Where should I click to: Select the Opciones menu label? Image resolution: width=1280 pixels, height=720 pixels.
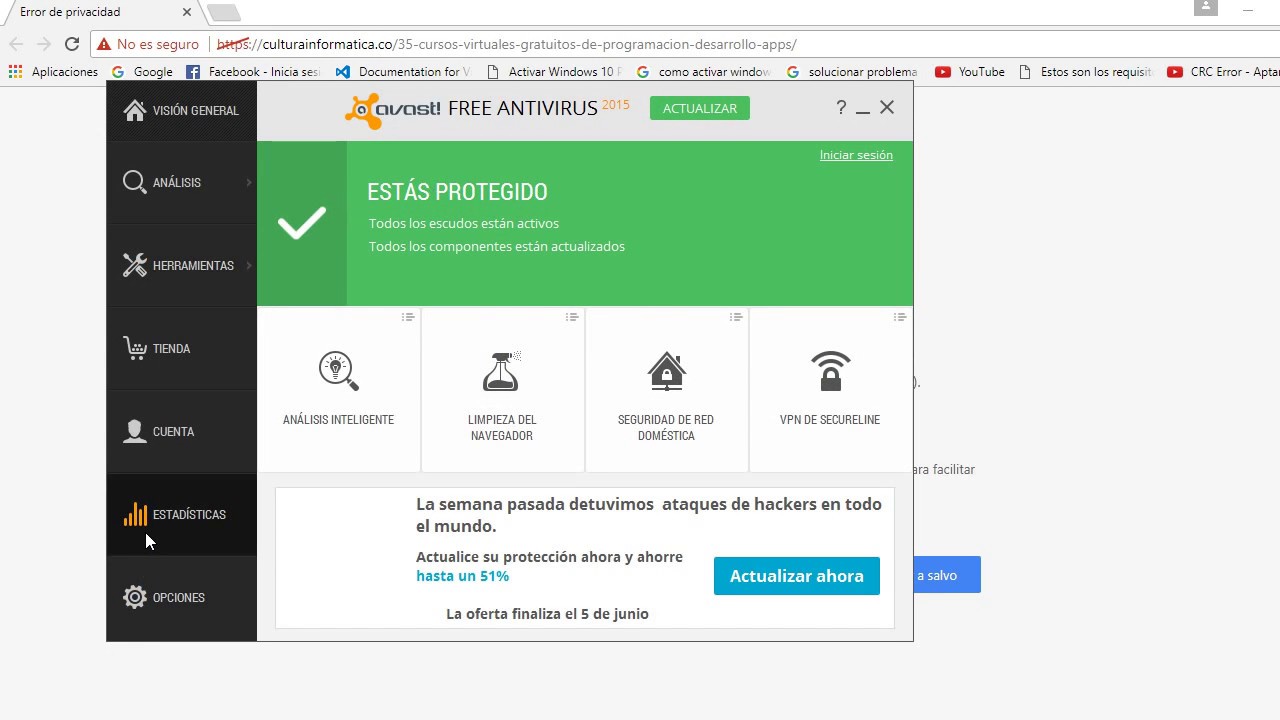point(179,598)
